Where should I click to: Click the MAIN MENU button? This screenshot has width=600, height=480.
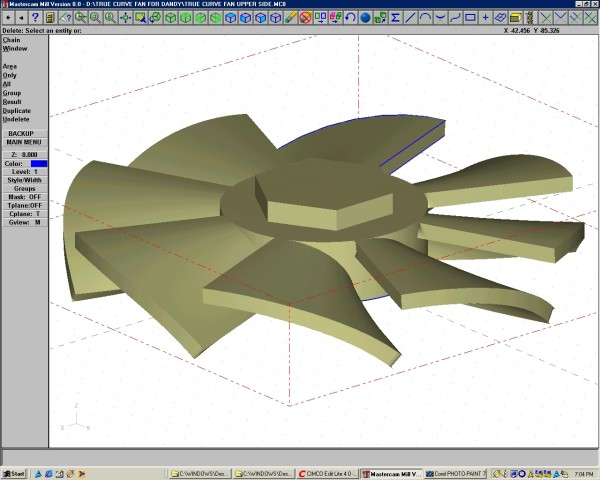(24, 142)
